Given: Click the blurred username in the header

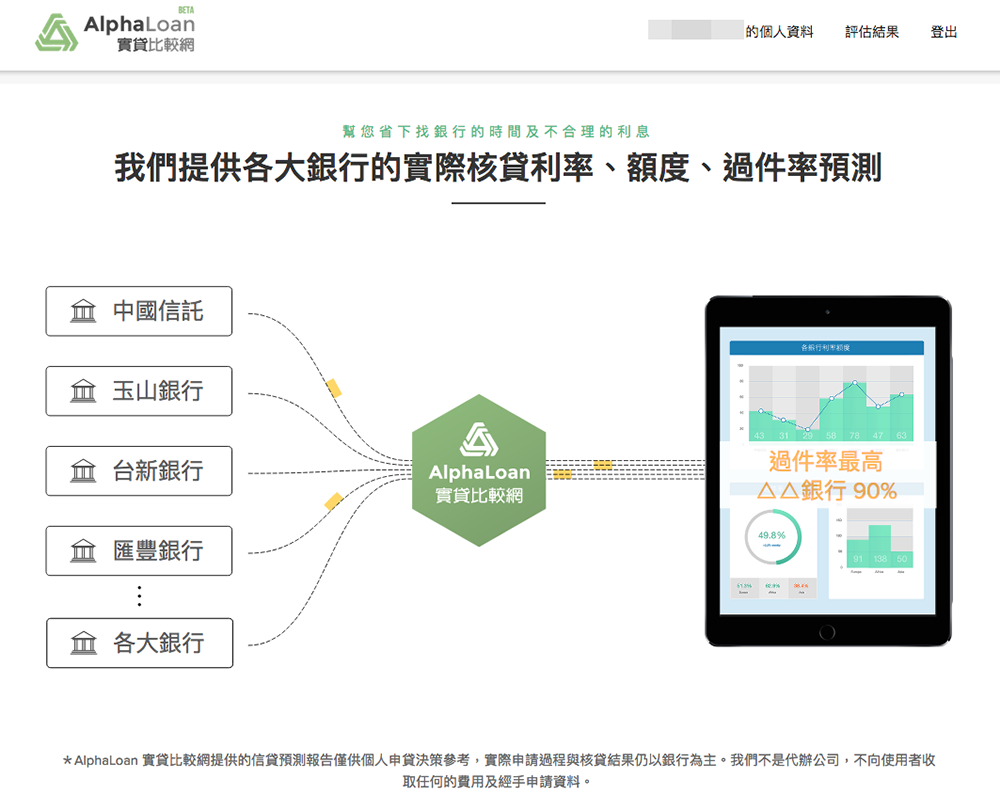Looking at the screenshot, I should [696, 30].
